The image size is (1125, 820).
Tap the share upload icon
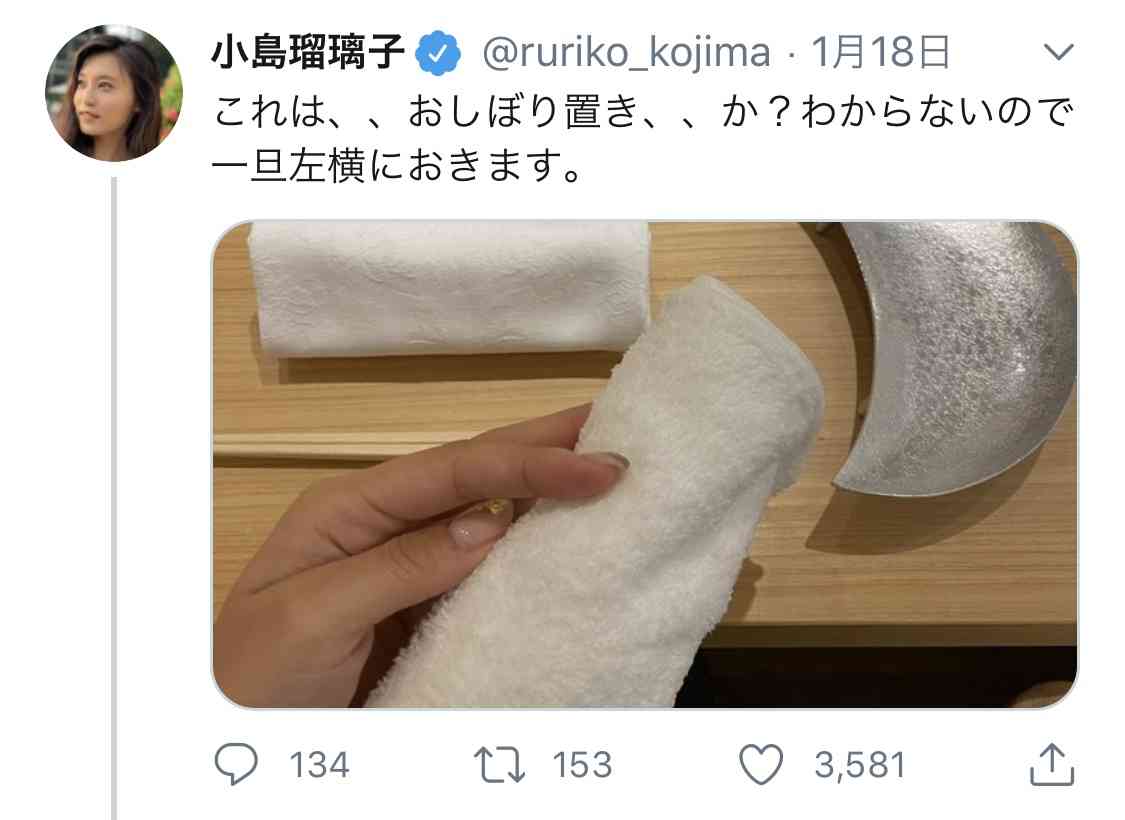(1052, 764)
